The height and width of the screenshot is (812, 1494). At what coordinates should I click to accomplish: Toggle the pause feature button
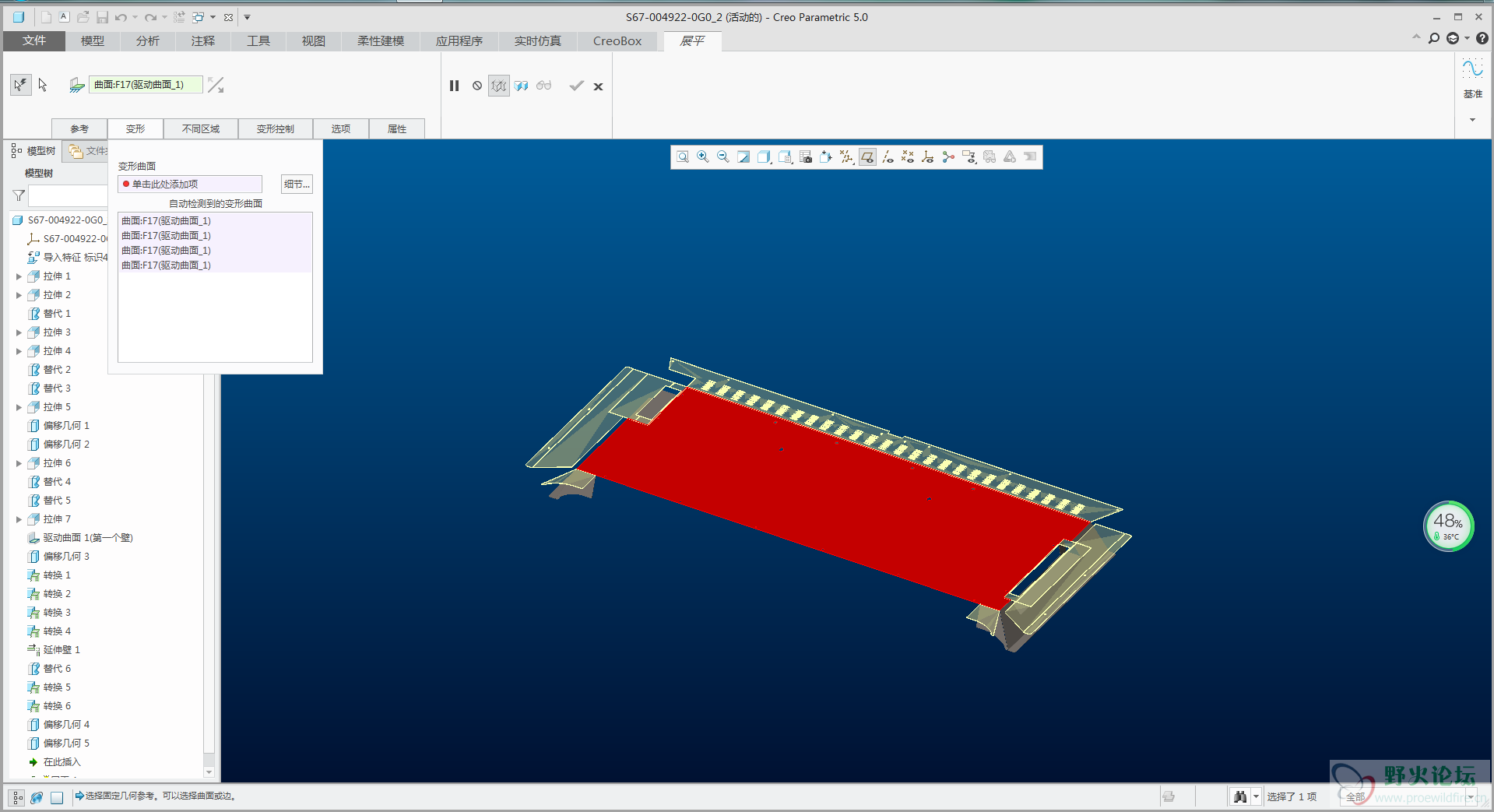tap(455, 86)
